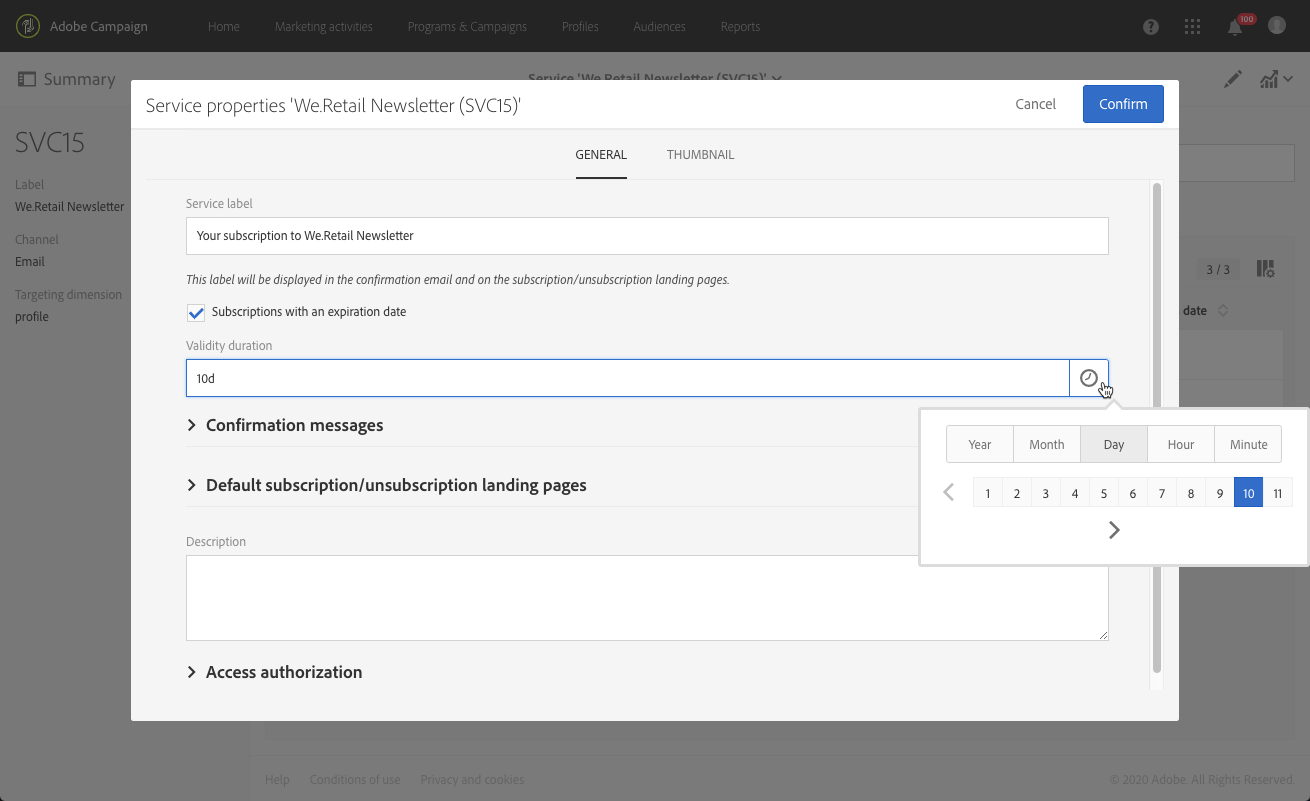Select duration value 1

tap(988, 493)
